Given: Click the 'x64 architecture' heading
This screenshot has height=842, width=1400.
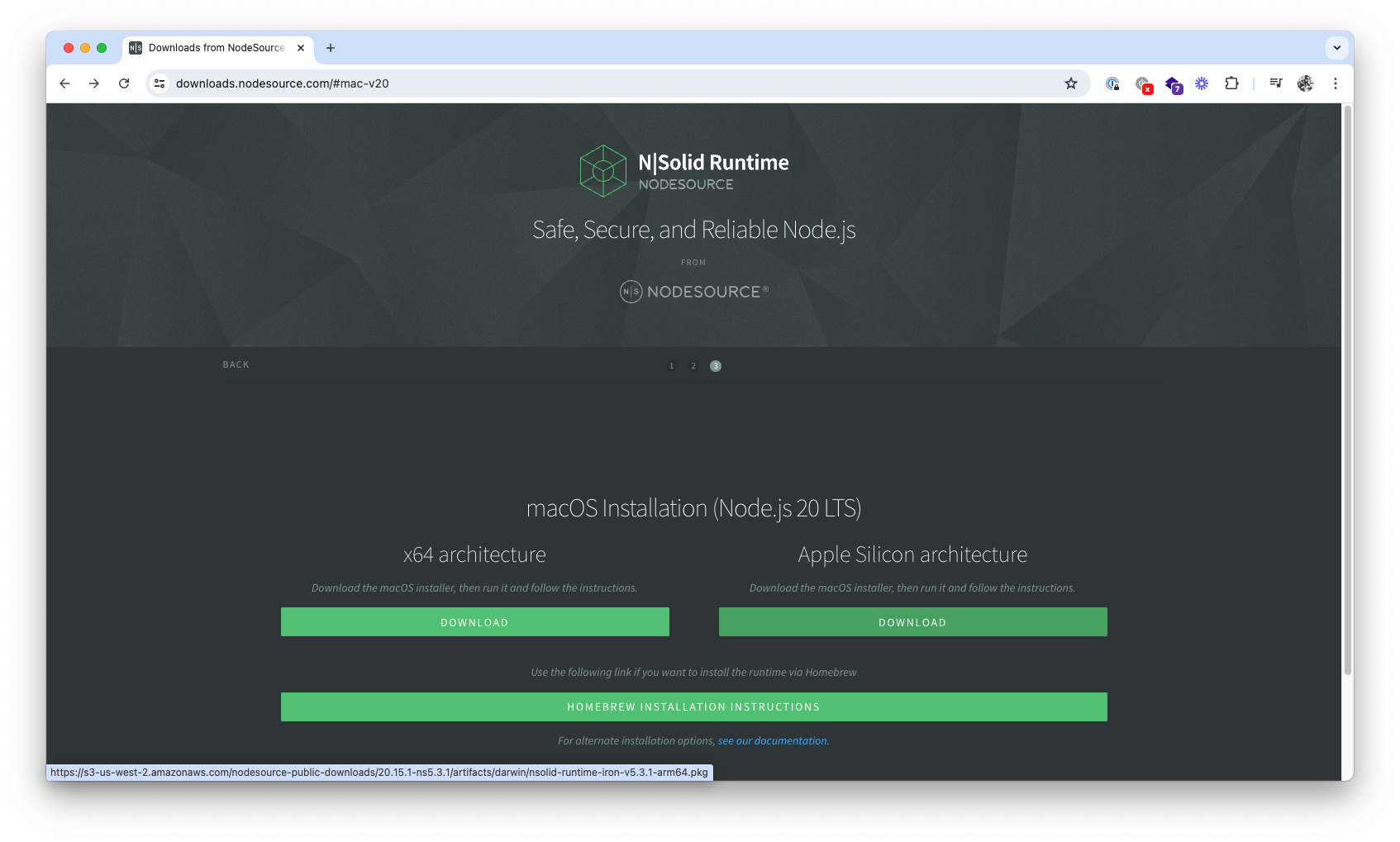Looking at the screenshot, I should (475, 554).
